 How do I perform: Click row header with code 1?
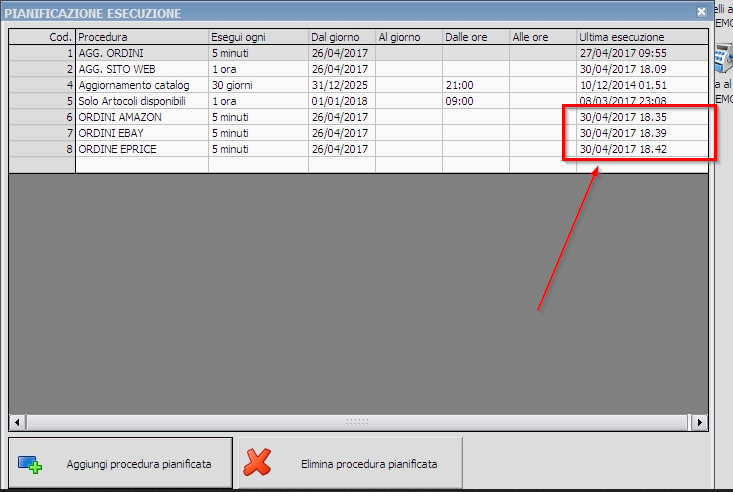pyautogui.click(x=42, y=53)
